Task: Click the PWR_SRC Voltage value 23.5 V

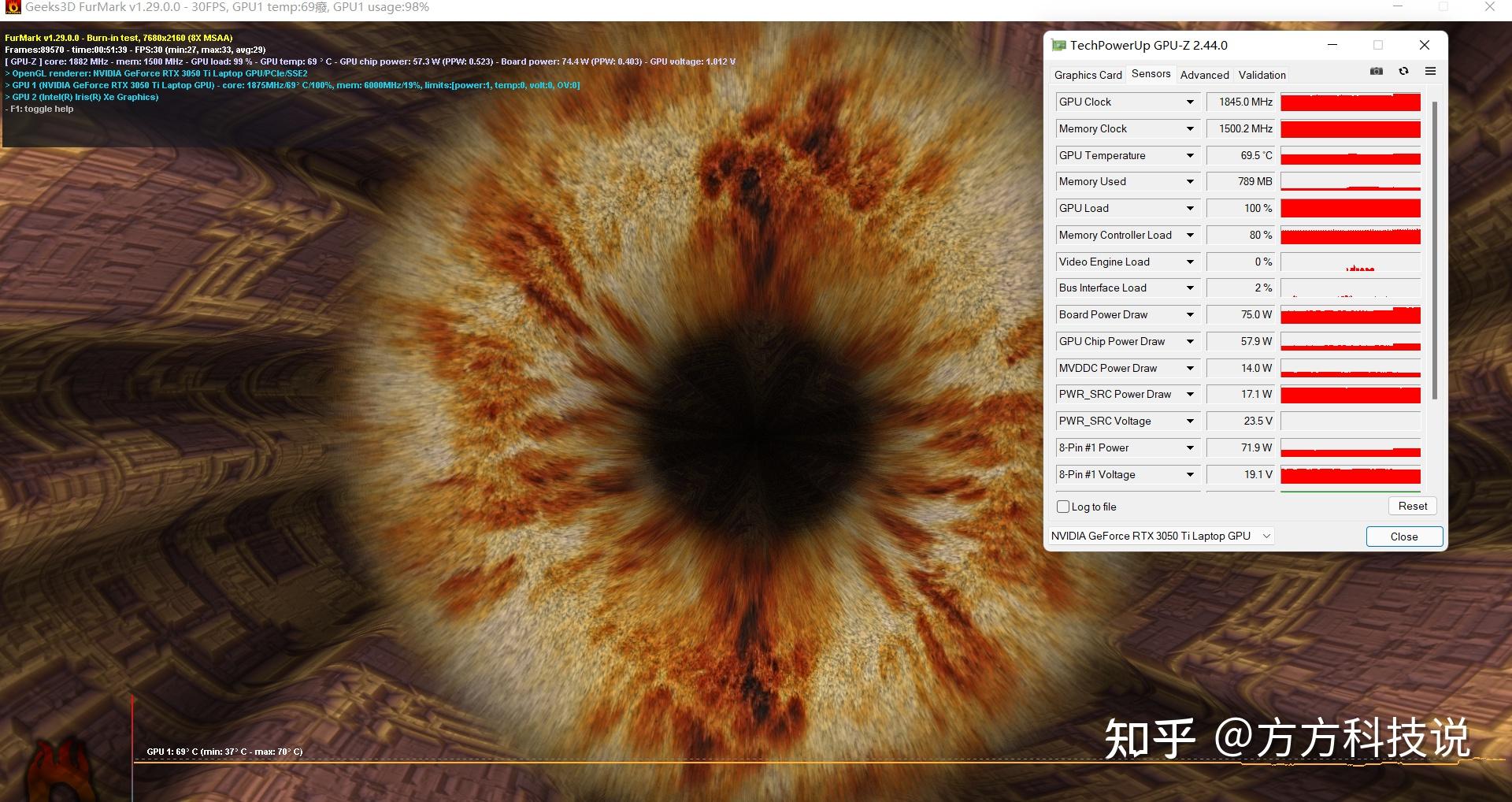Action: point(1240,421)
